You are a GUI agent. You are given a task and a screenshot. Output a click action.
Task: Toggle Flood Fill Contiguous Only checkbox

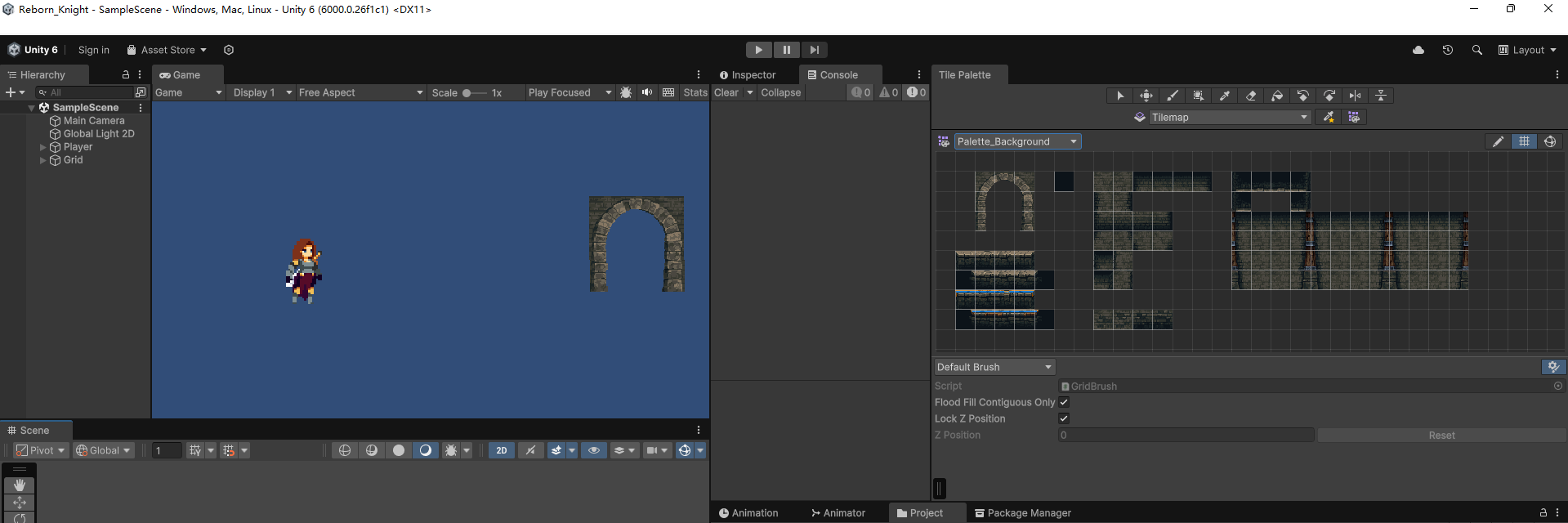[x=1064, y=402]
